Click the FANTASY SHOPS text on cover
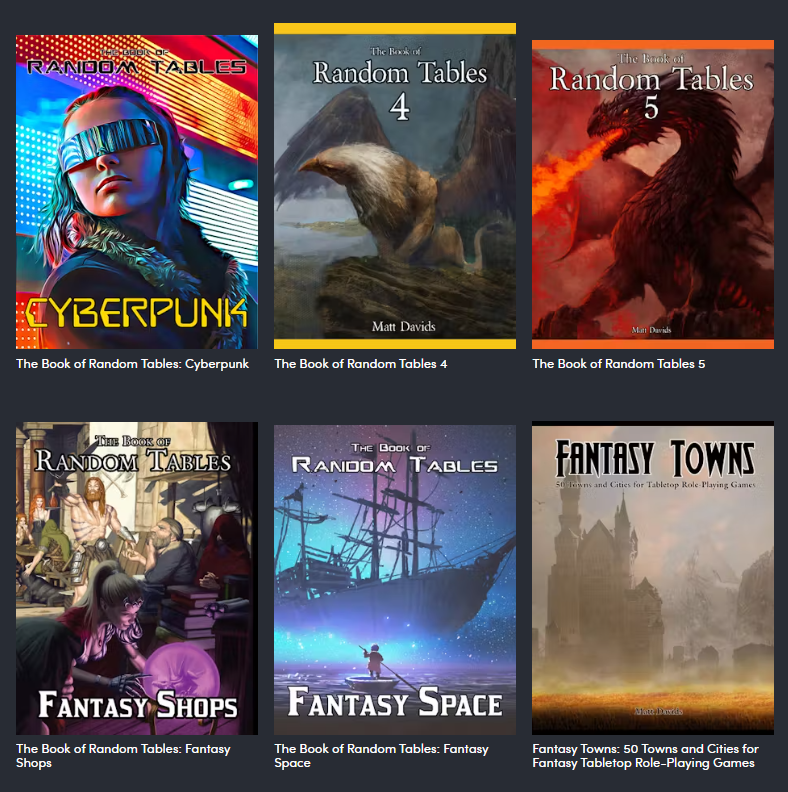The image size is (788, 792). [138, 705]
